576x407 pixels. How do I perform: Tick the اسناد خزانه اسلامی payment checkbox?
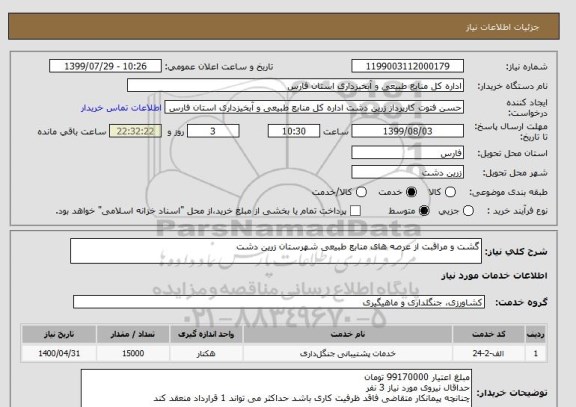point(355,211)
